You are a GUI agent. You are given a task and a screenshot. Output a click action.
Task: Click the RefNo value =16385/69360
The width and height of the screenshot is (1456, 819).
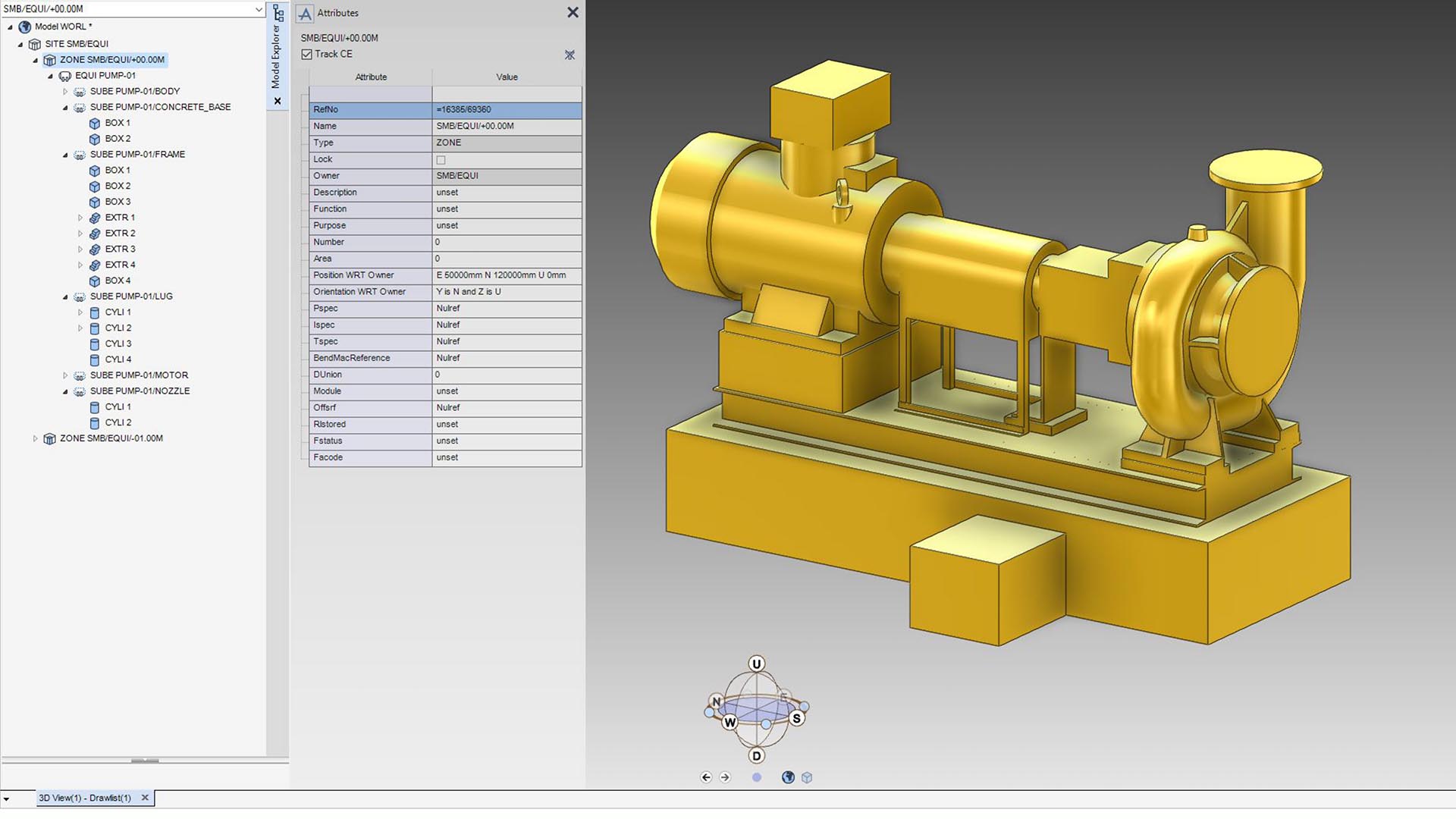pos(463,110)
